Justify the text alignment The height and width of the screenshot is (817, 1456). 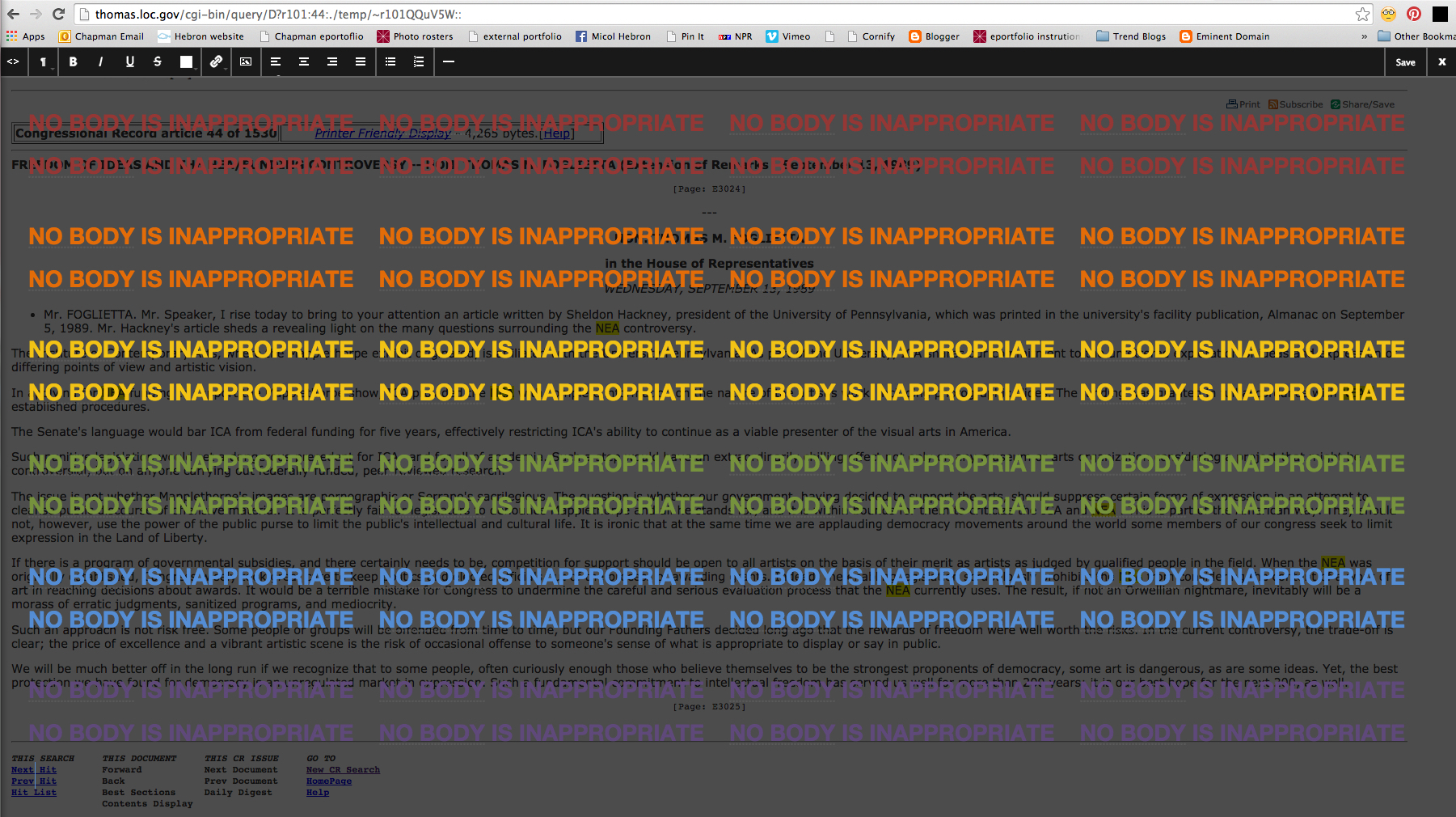coord(361,61)
